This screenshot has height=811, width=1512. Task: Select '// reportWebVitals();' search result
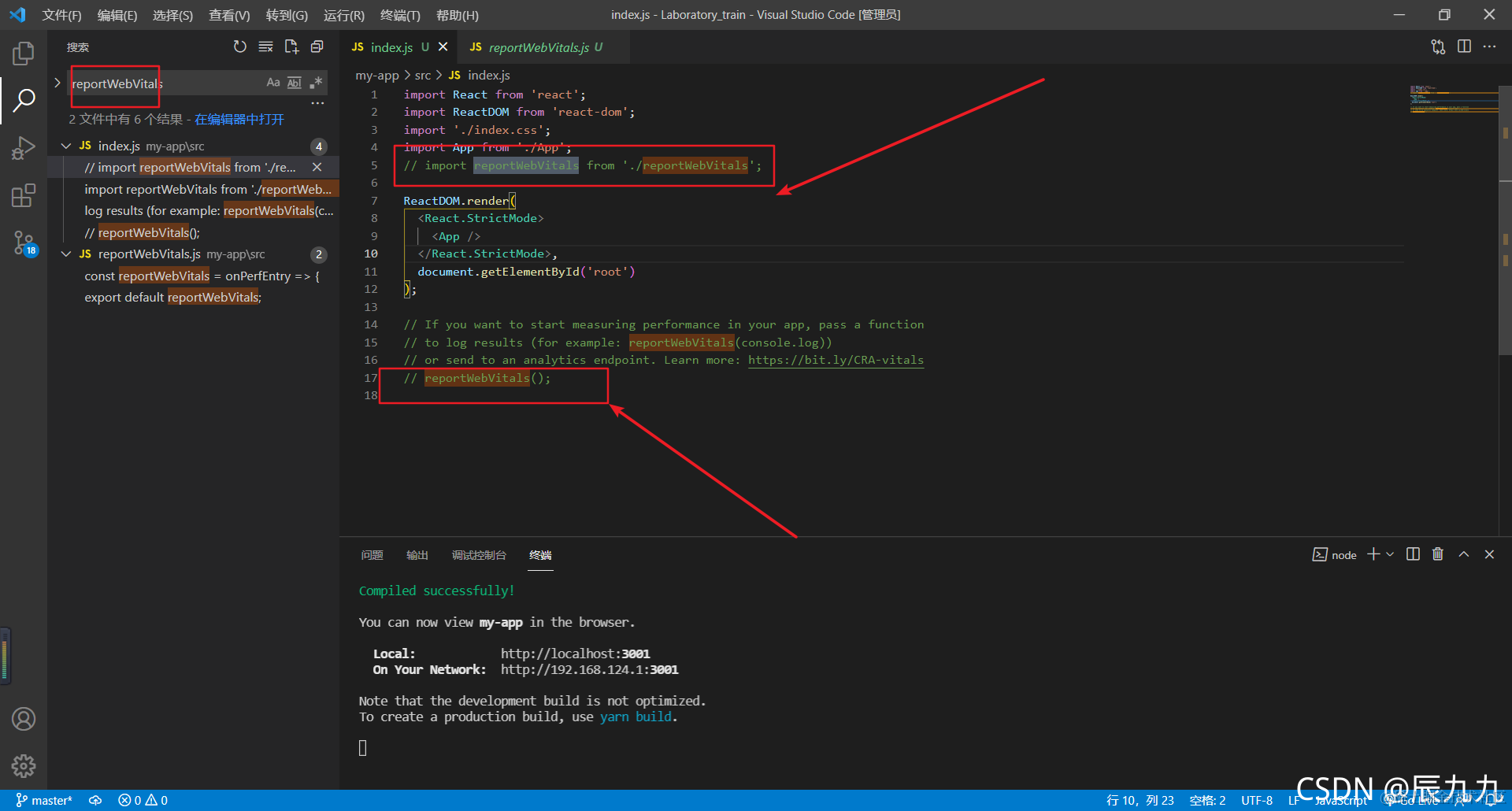143,233
